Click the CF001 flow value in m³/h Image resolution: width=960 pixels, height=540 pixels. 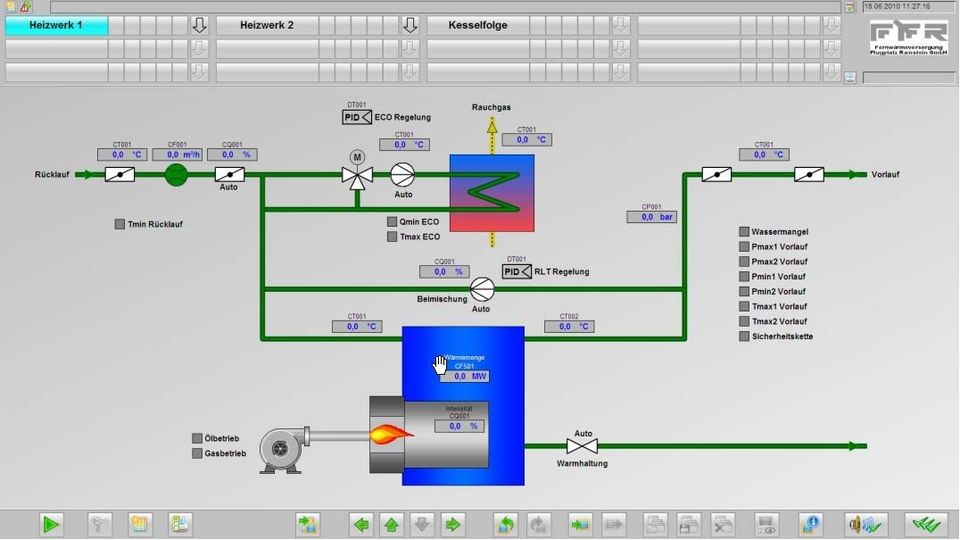[177, 155]
